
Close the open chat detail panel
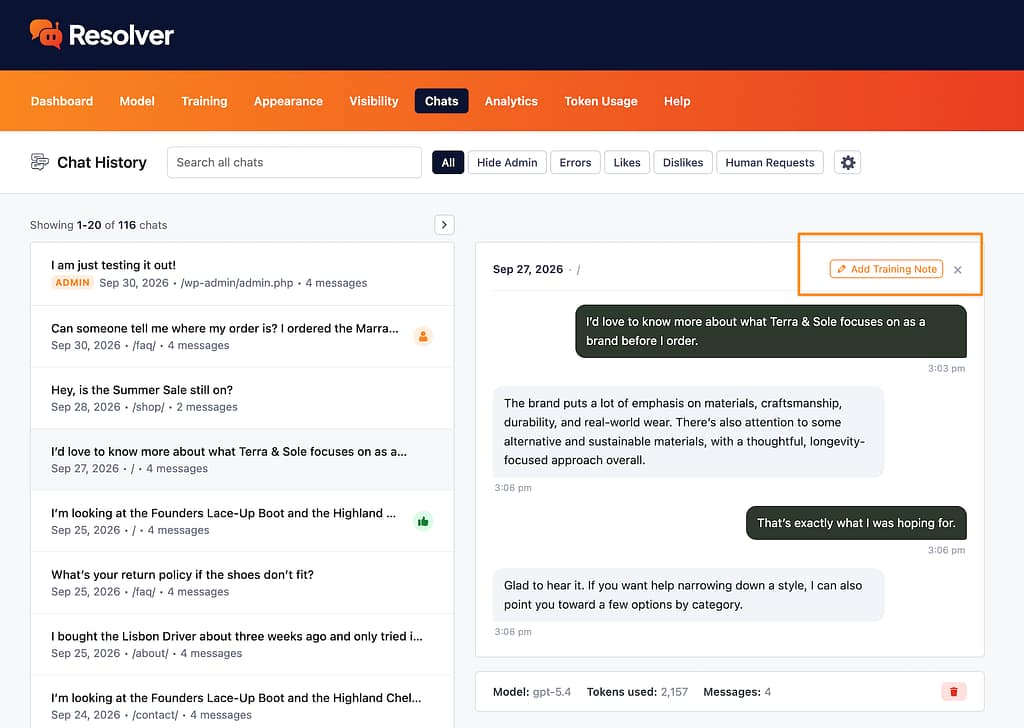click(x=957, y=270)
